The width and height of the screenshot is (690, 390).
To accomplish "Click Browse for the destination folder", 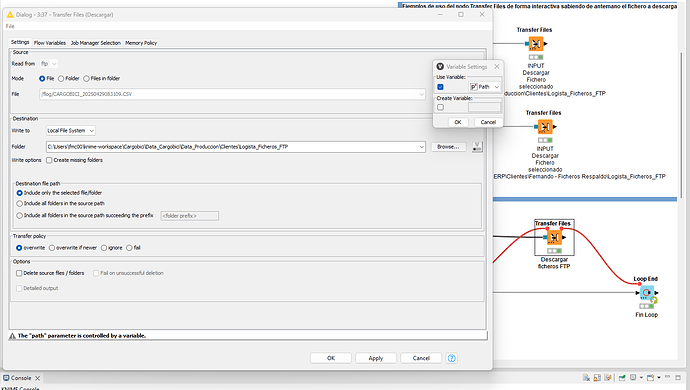I will point(448,147).
